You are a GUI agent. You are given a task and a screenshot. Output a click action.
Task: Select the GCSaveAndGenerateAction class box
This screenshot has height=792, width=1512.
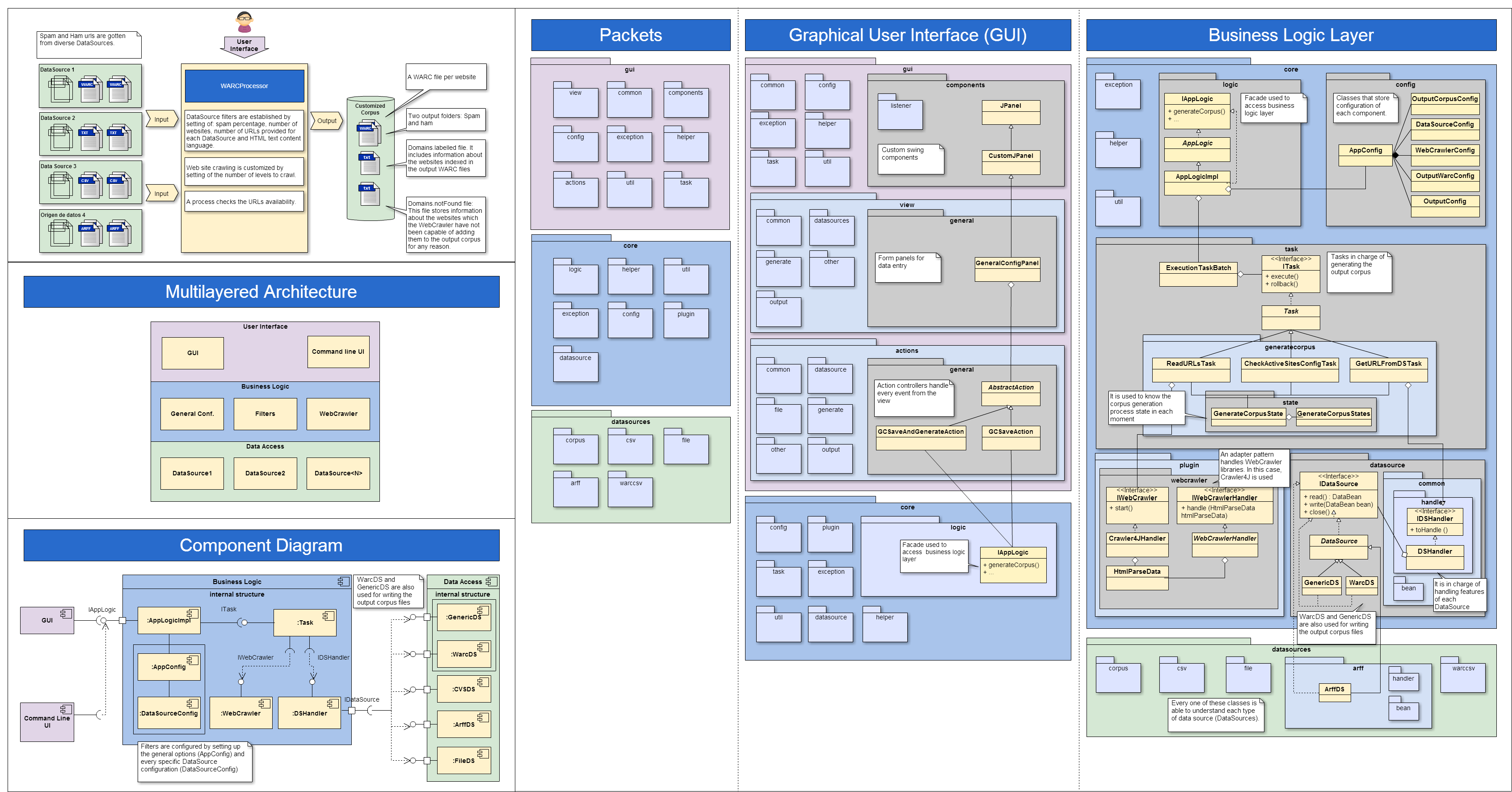[920, 437]
